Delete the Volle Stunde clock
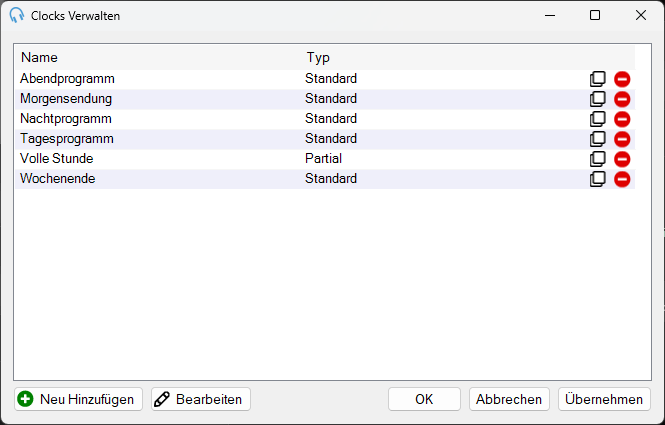Image resolution: width=665 pixels, height=425 pixels. 622,159
